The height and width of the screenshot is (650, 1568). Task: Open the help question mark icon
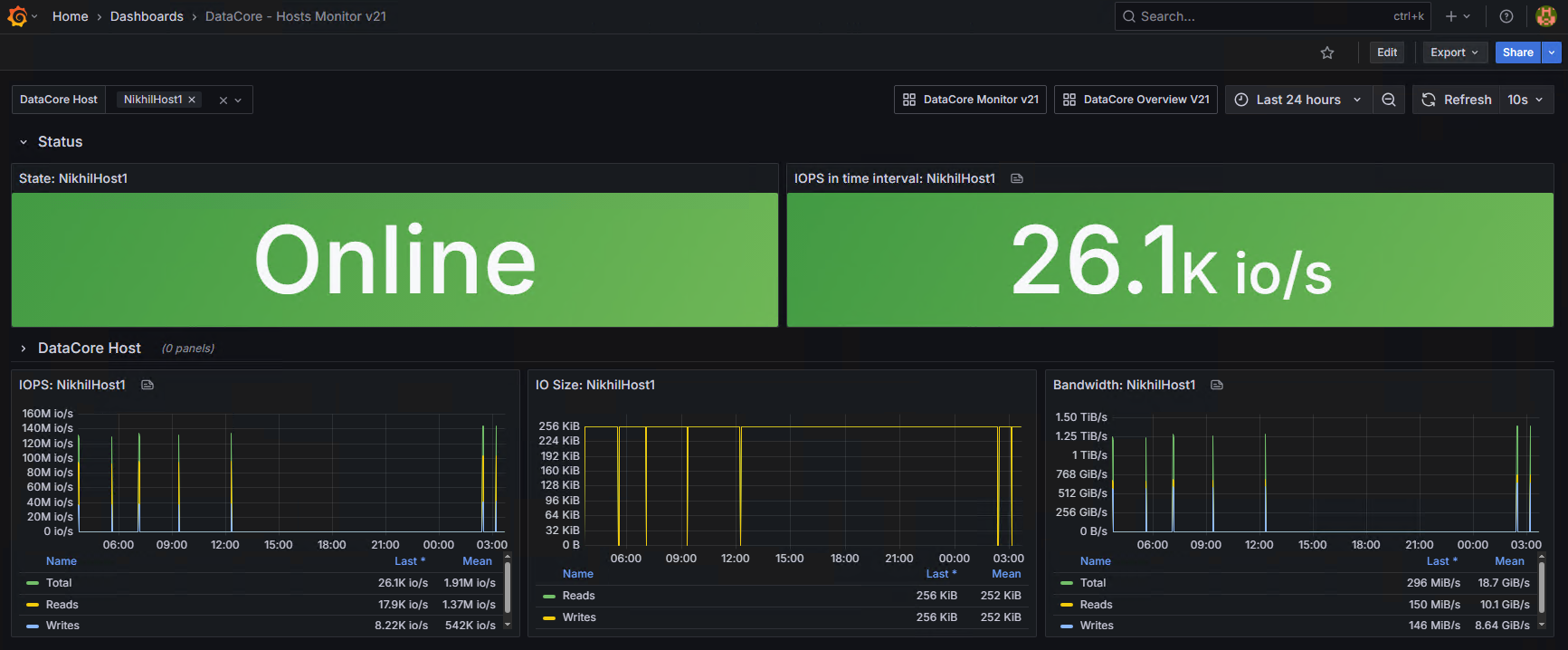coord(1506,16)
